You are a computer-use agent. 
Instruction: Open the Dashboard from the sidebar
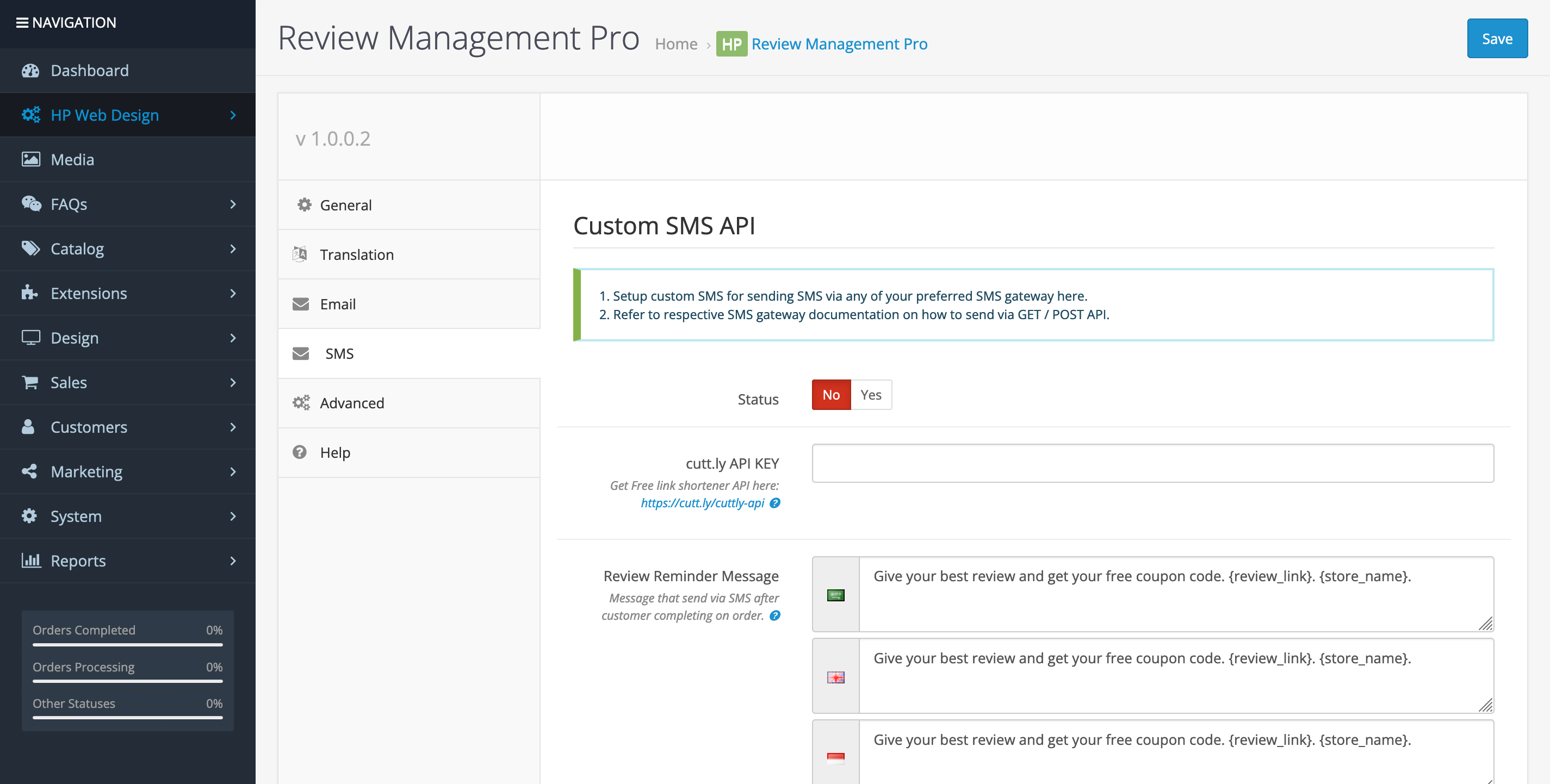coord(89,70)
